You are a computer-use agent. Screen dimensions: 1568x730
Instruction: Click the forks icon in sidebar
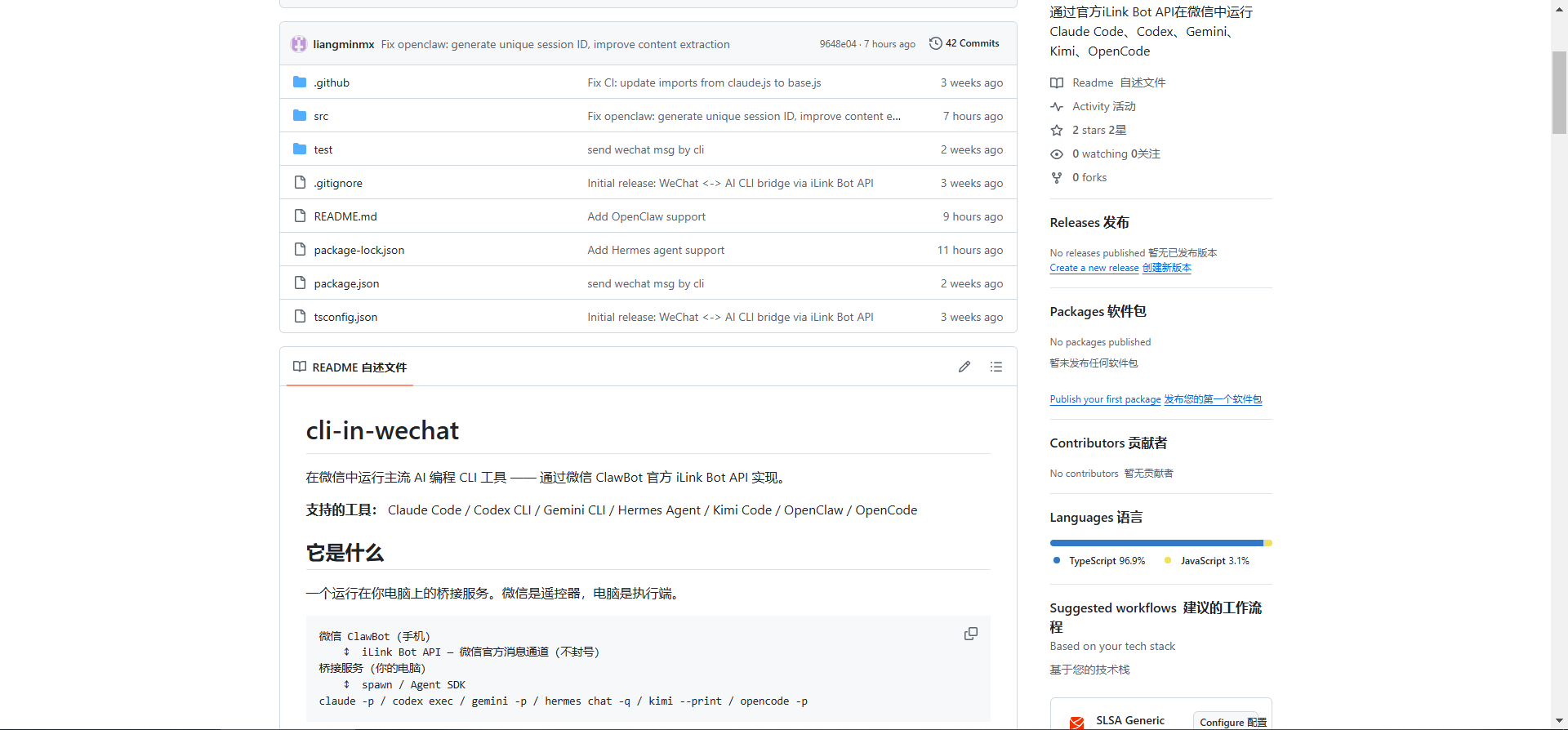point(1057,177)
